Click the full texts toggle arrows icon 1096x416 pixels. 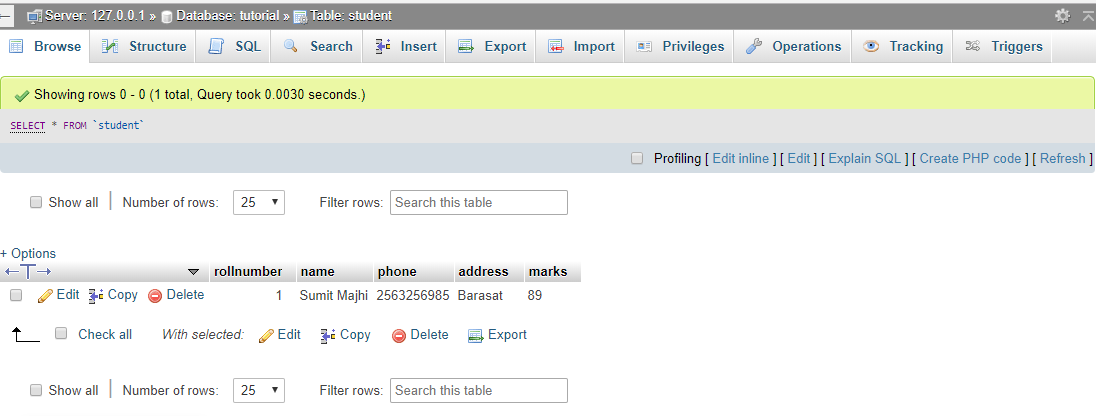28,271
